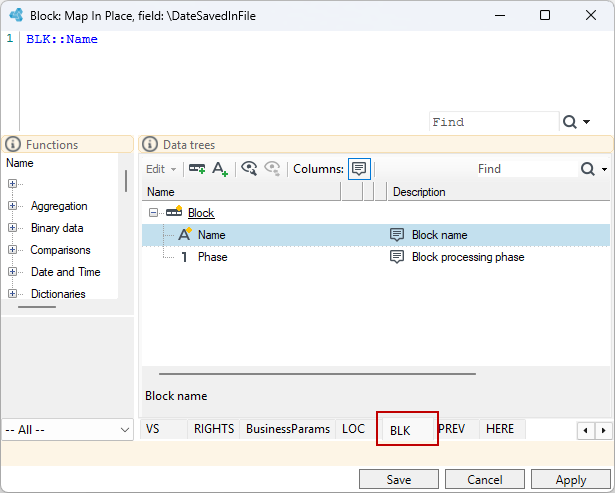The width and height of the screenshot is (615, 493).
Task: Open the '-- All --' category combo box
Action: (x=67, y=429)
